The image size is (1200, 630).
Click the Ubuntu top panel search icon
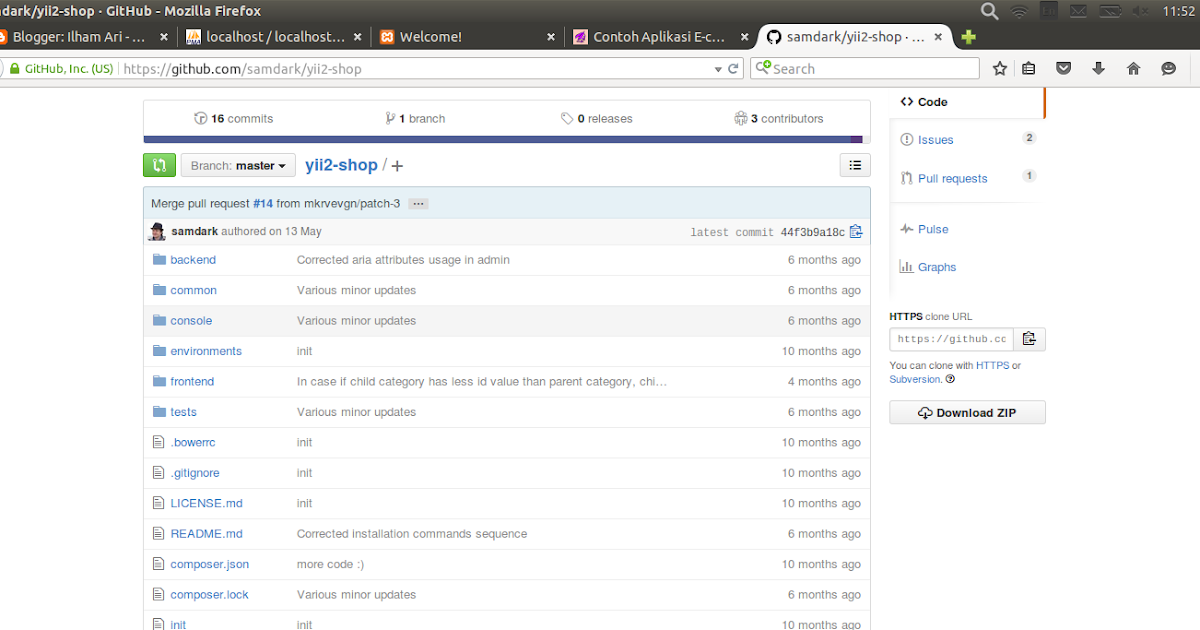[989, 11]
